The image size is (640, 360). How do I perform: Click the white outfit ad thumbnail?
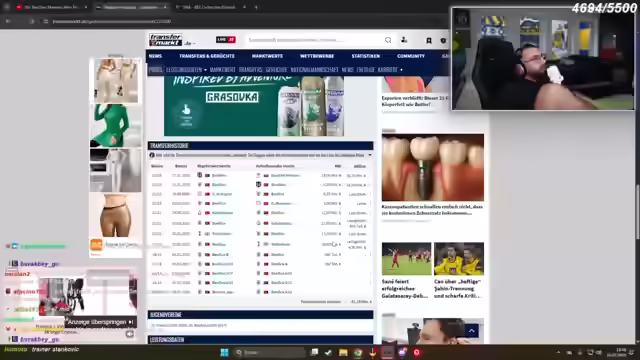point(116,170)
